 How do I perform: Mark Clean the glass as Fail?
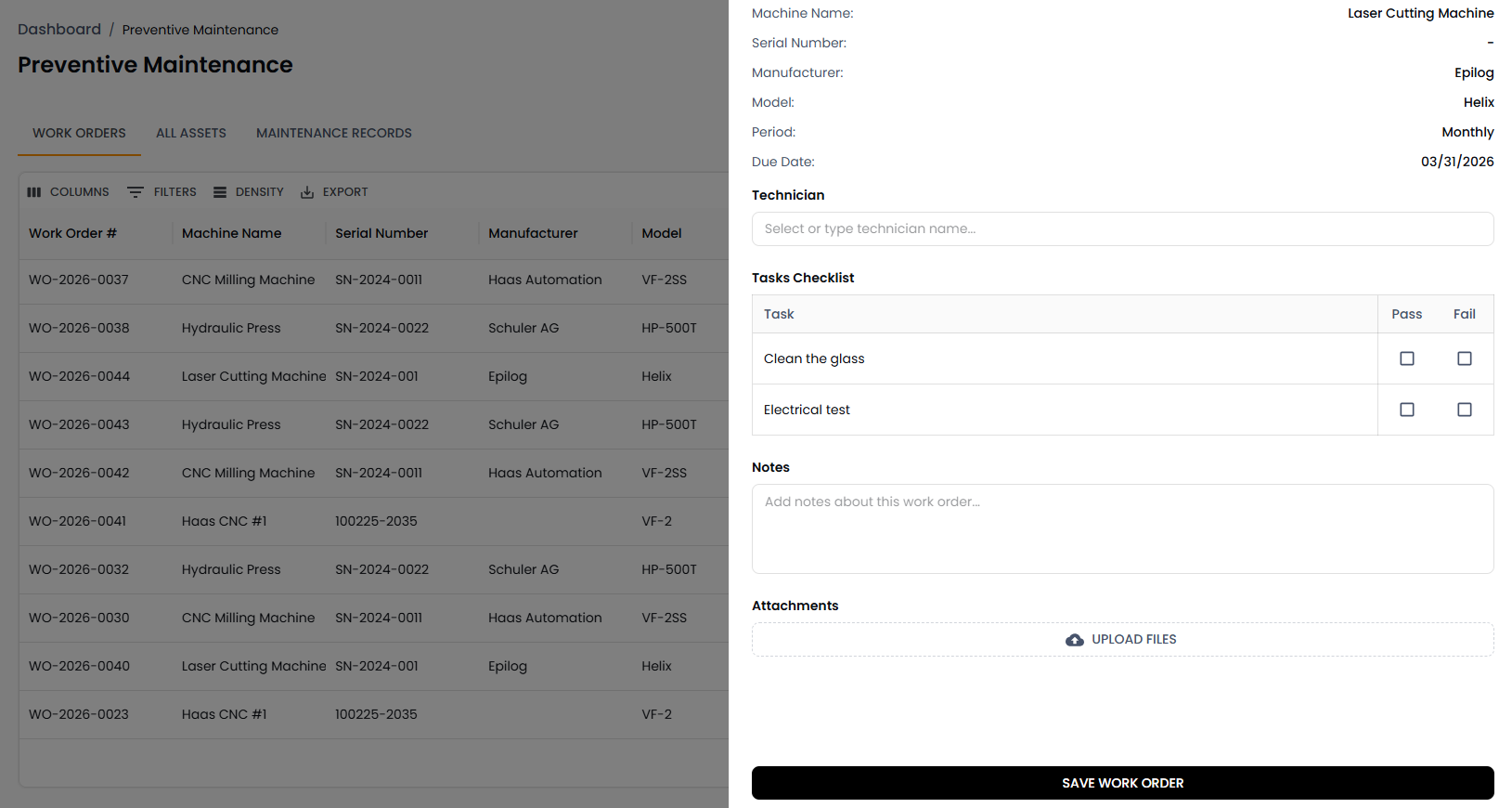(1465, 358)
